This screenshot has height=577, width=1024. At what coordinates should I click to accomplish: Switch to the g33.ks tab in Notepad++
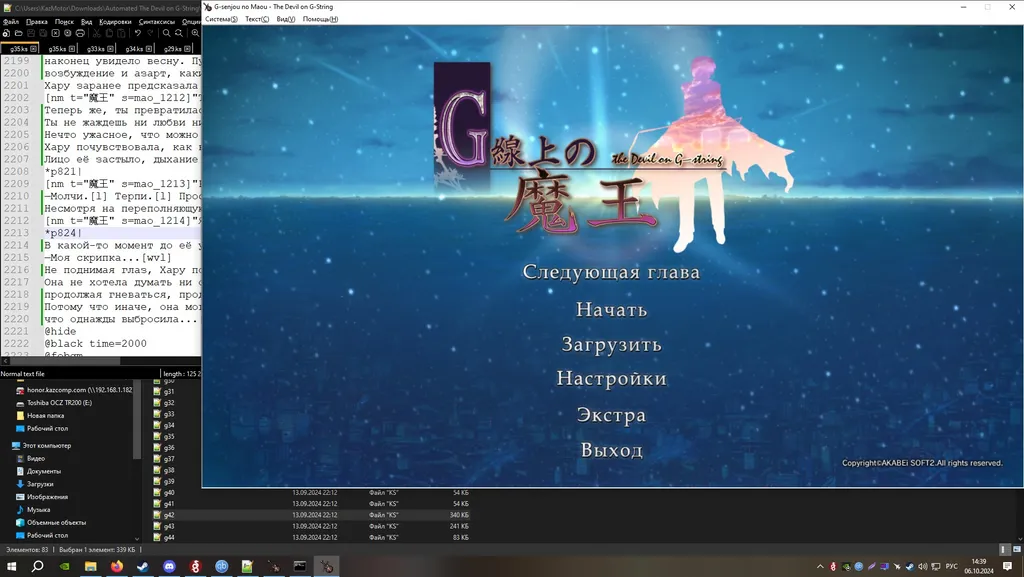(96, 49)
